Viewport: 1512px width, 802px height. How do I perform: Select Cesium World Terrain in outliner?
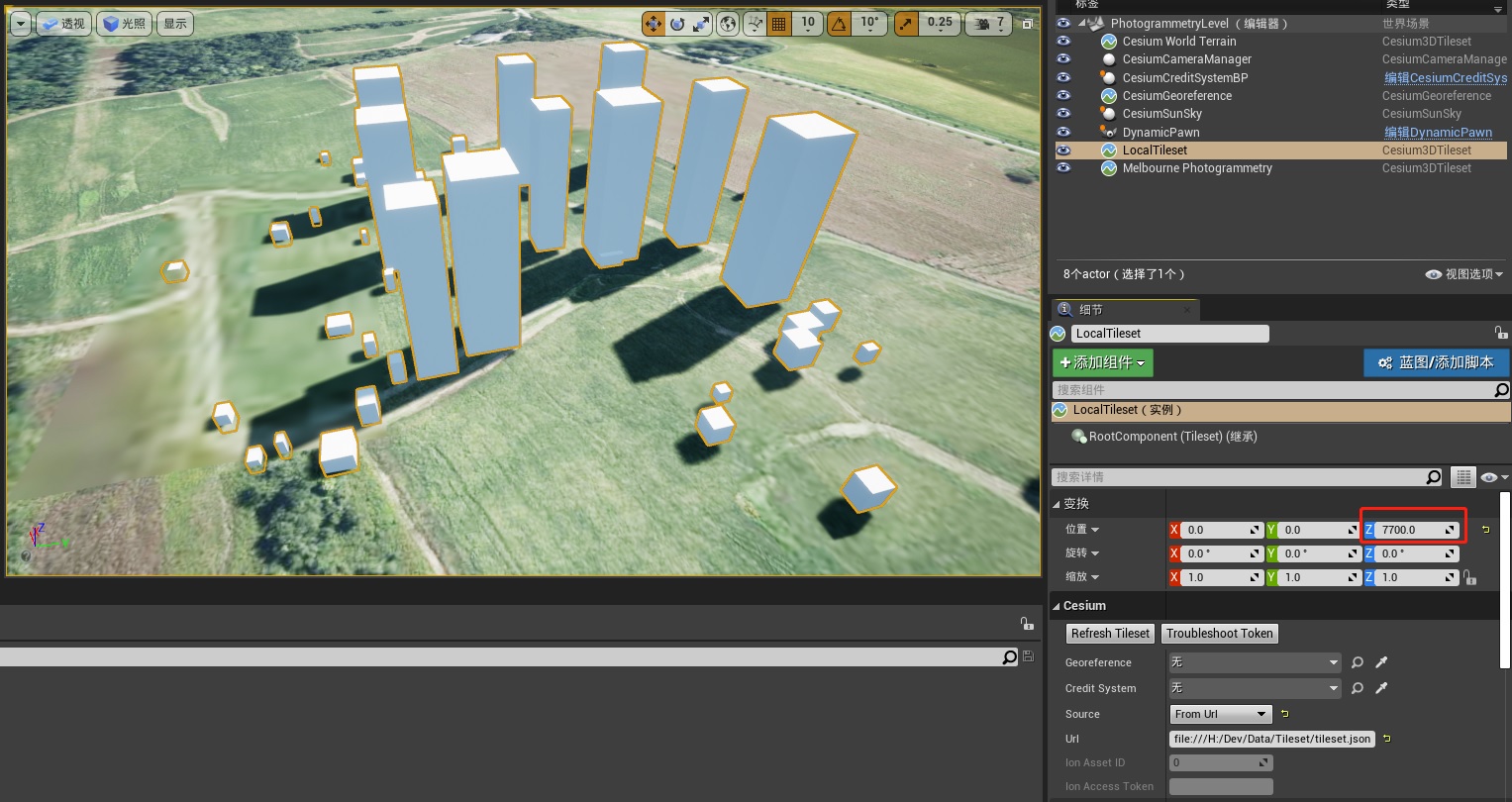(1179, 42)
